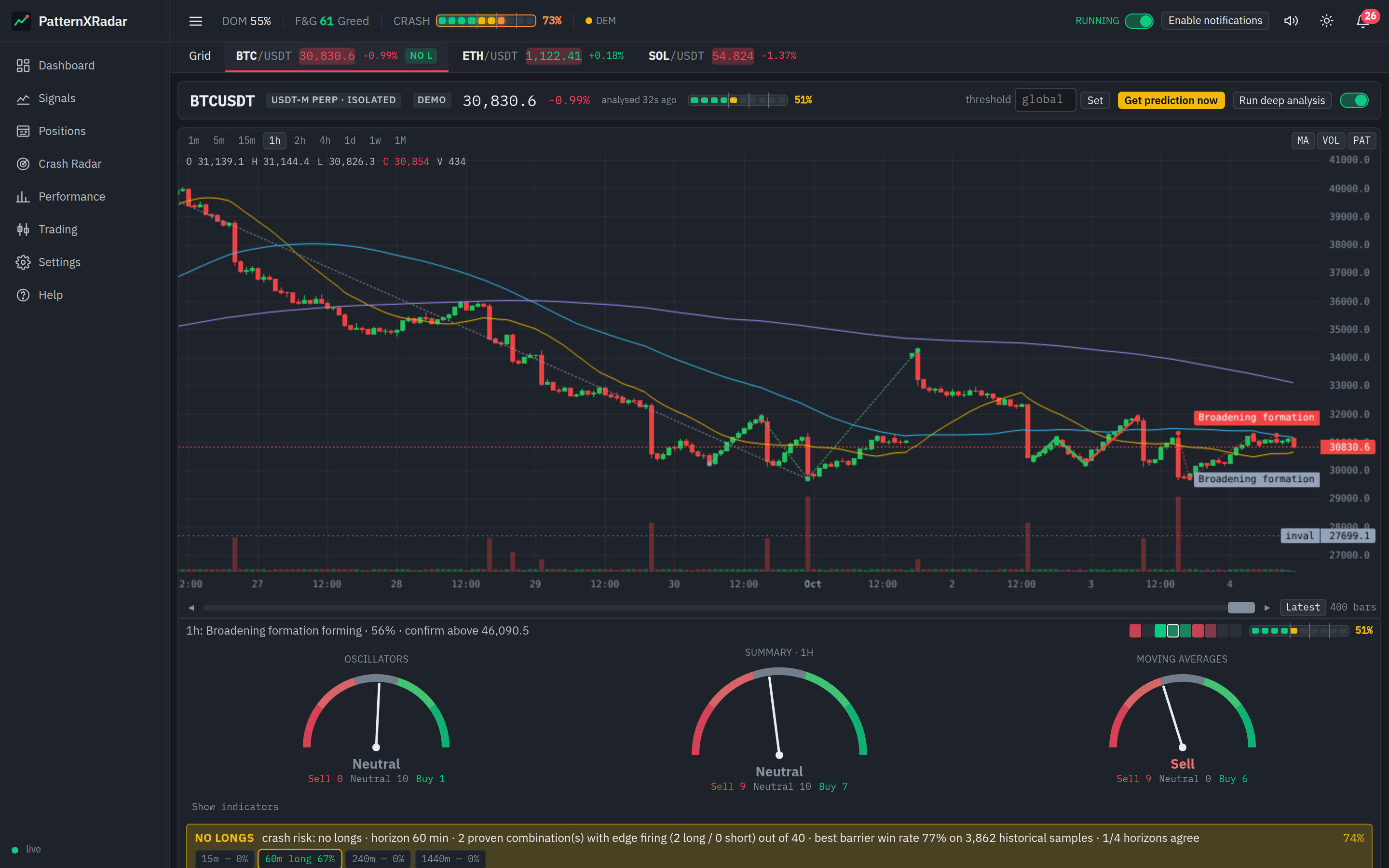Toggle MA overlay on the chart
The height and width of the screenshot is (868, 1389).
[1303, 141]
